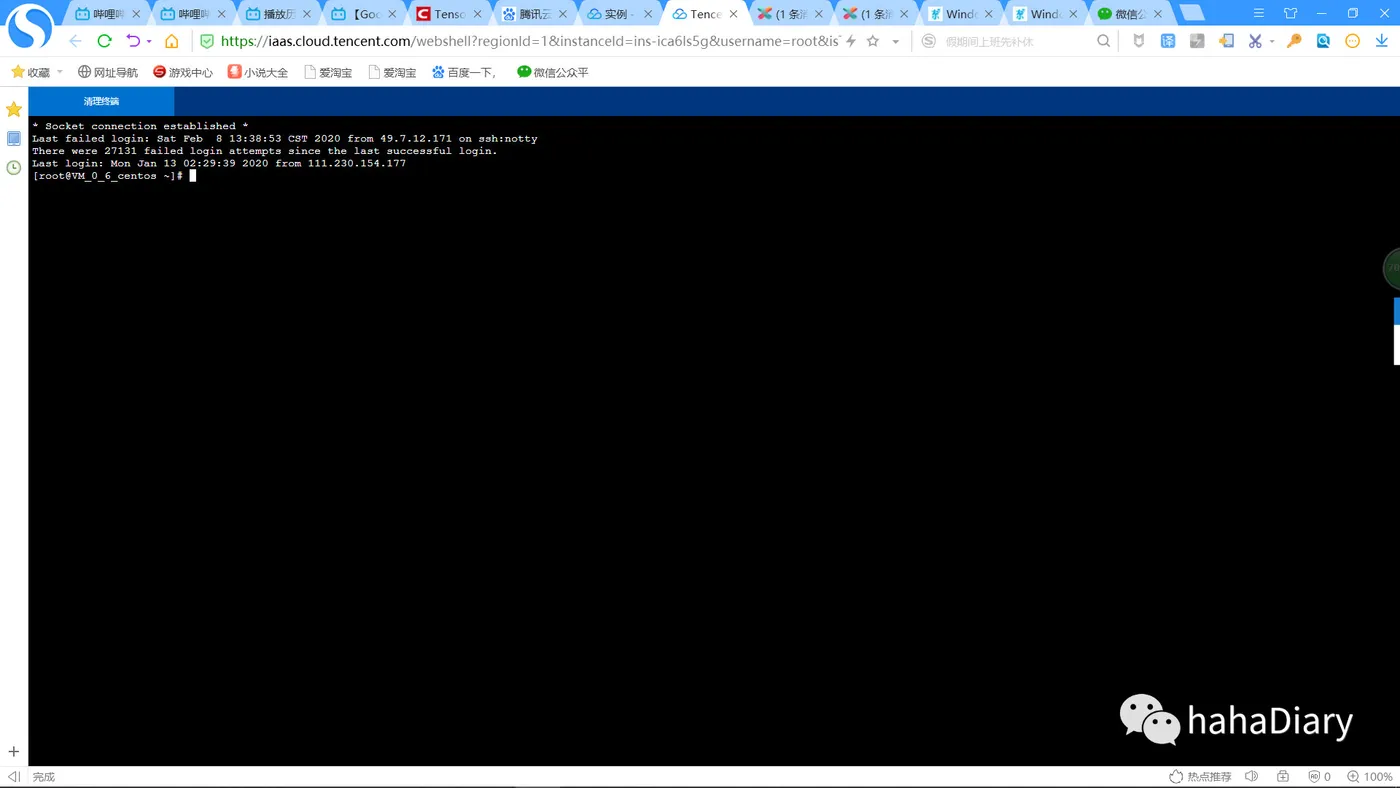Switch to the 播放历 bilibili tab

point(278,14)
